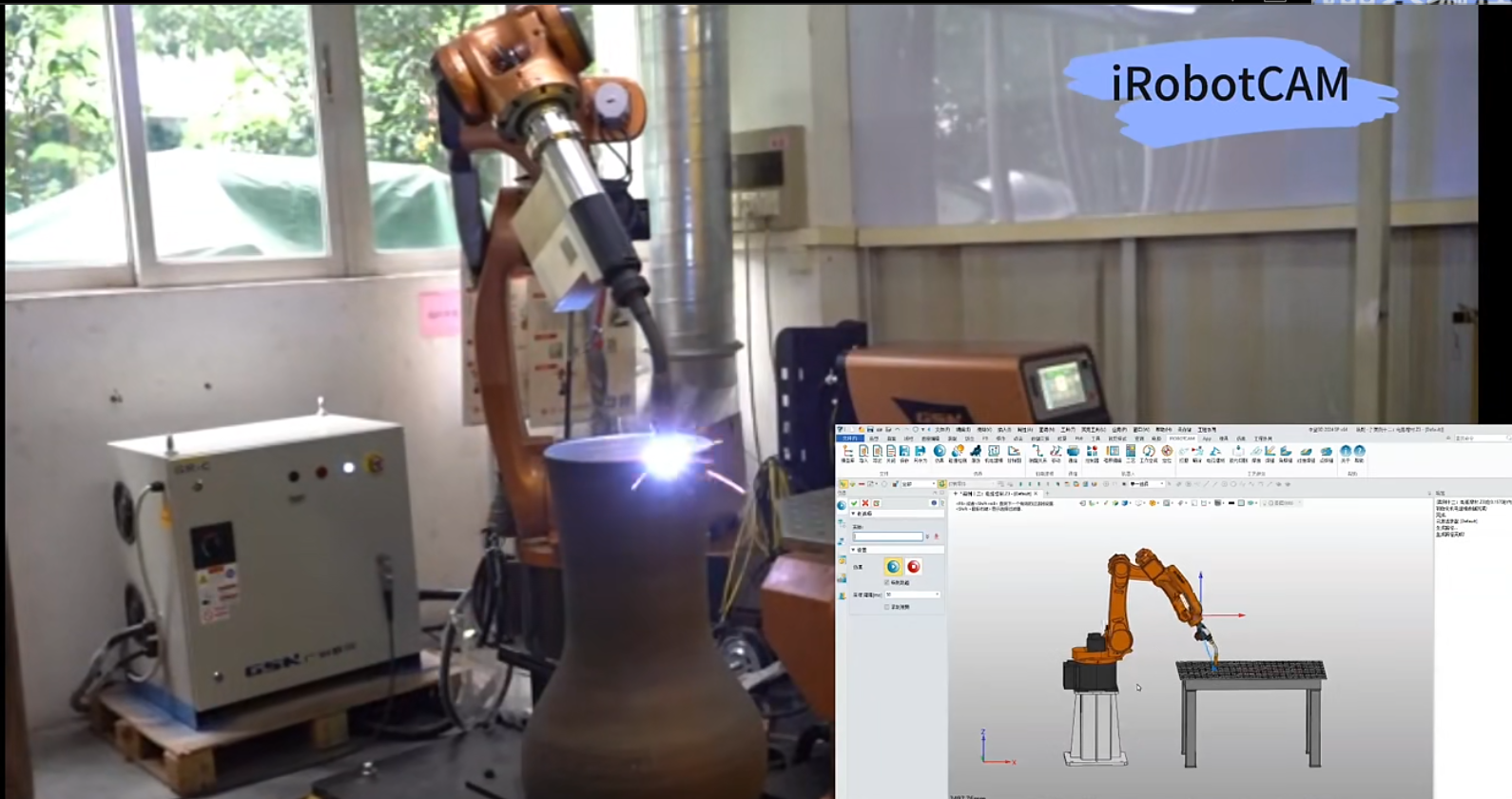Viewport: 1512px width, 799px height.
Task: Select the top blue play icon in the left sidebar strip
Action: pos(842,506)
